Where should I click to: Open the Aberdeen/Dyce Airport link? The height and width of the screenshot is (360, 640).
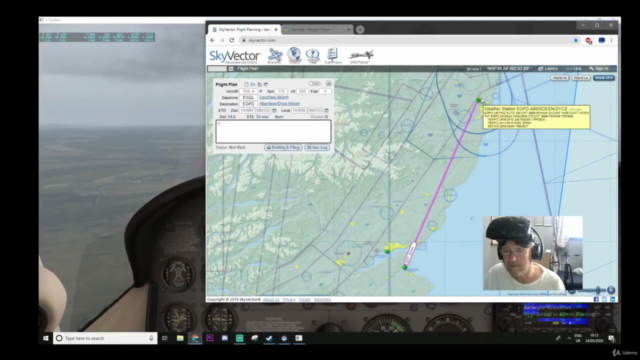coord(280,104)
